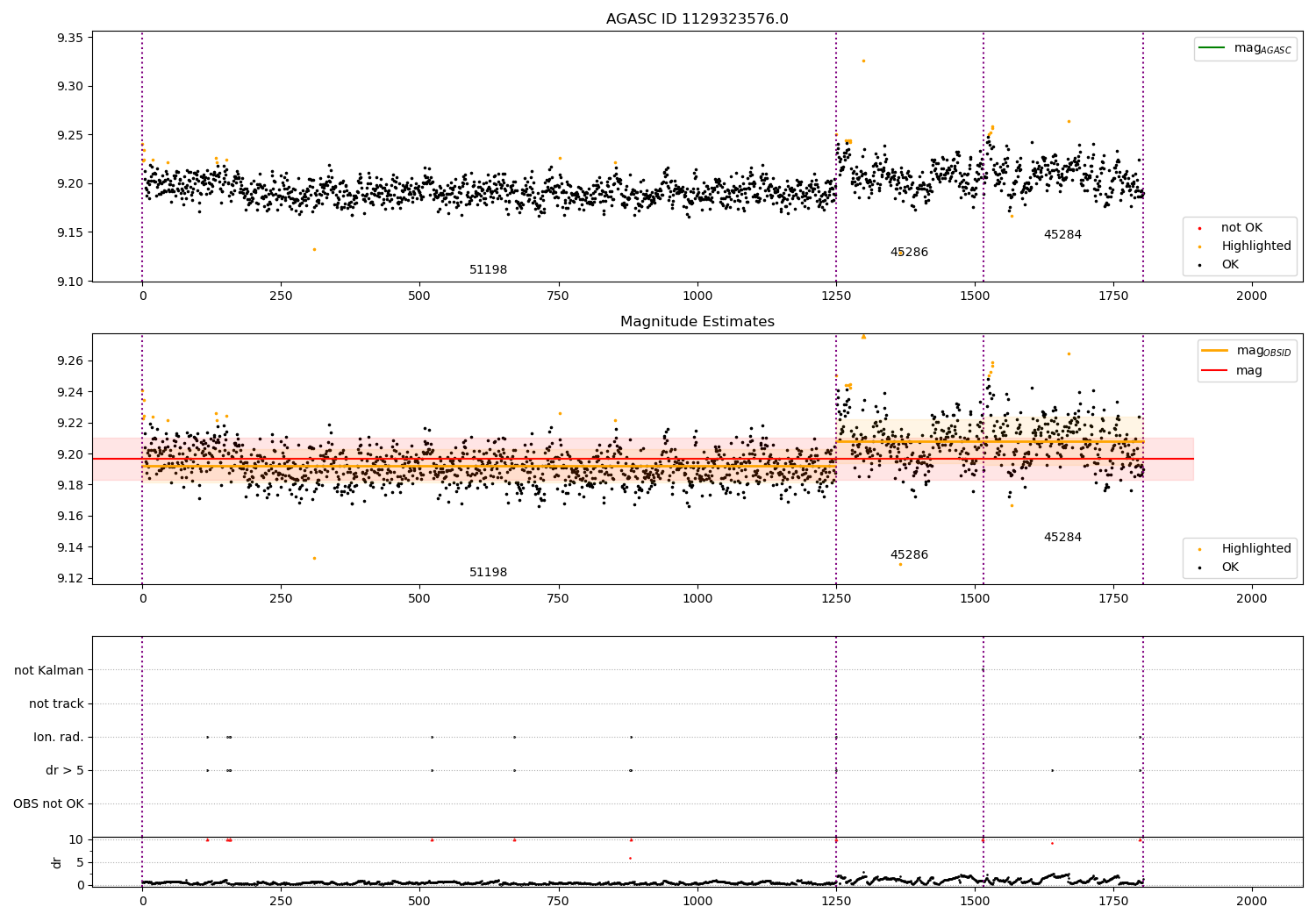Click the 'Ion. rad.' axis label
The image size is (1316, 921).
tap(59, 738)
